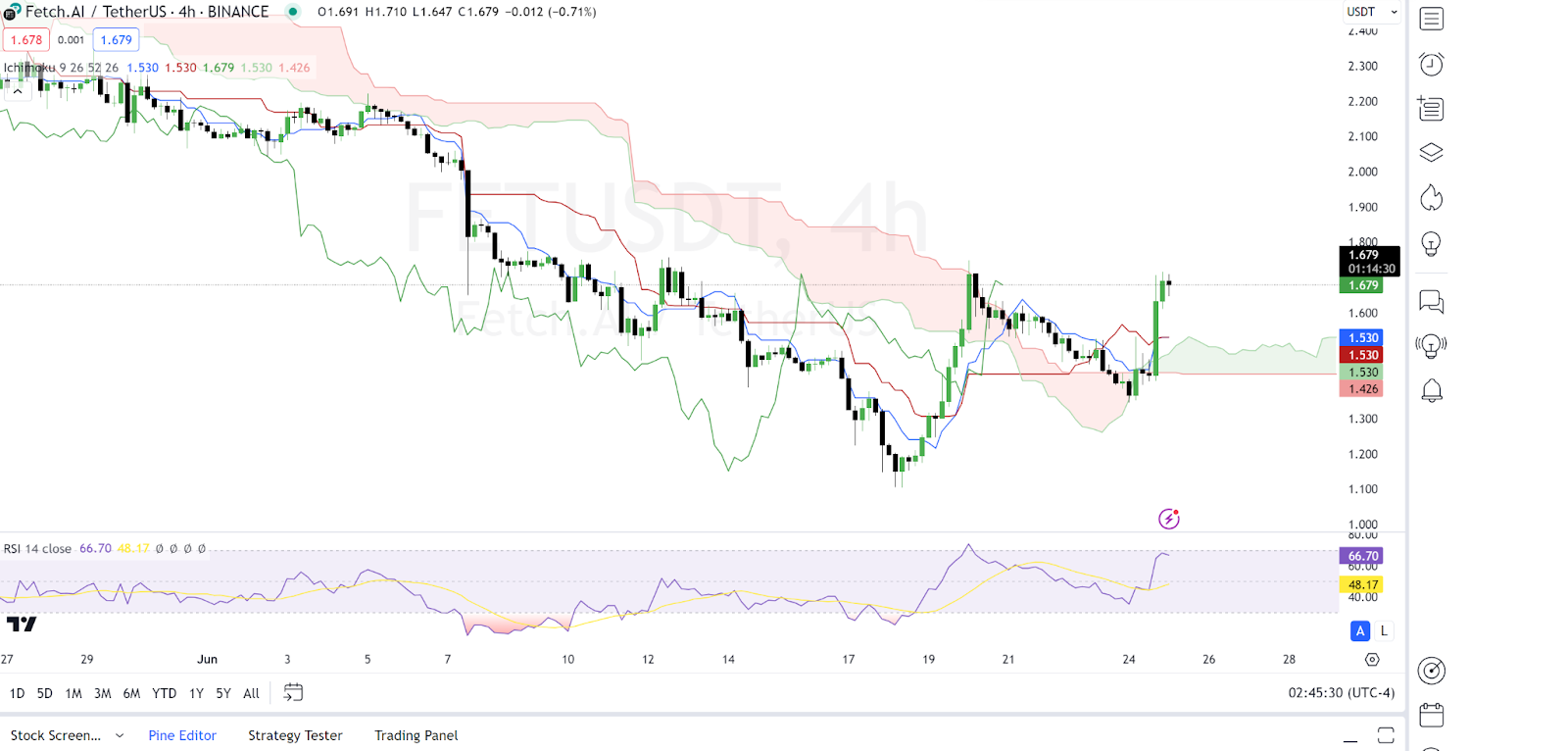
Task: Select the RSI 14 close legend
Action: 37,549
